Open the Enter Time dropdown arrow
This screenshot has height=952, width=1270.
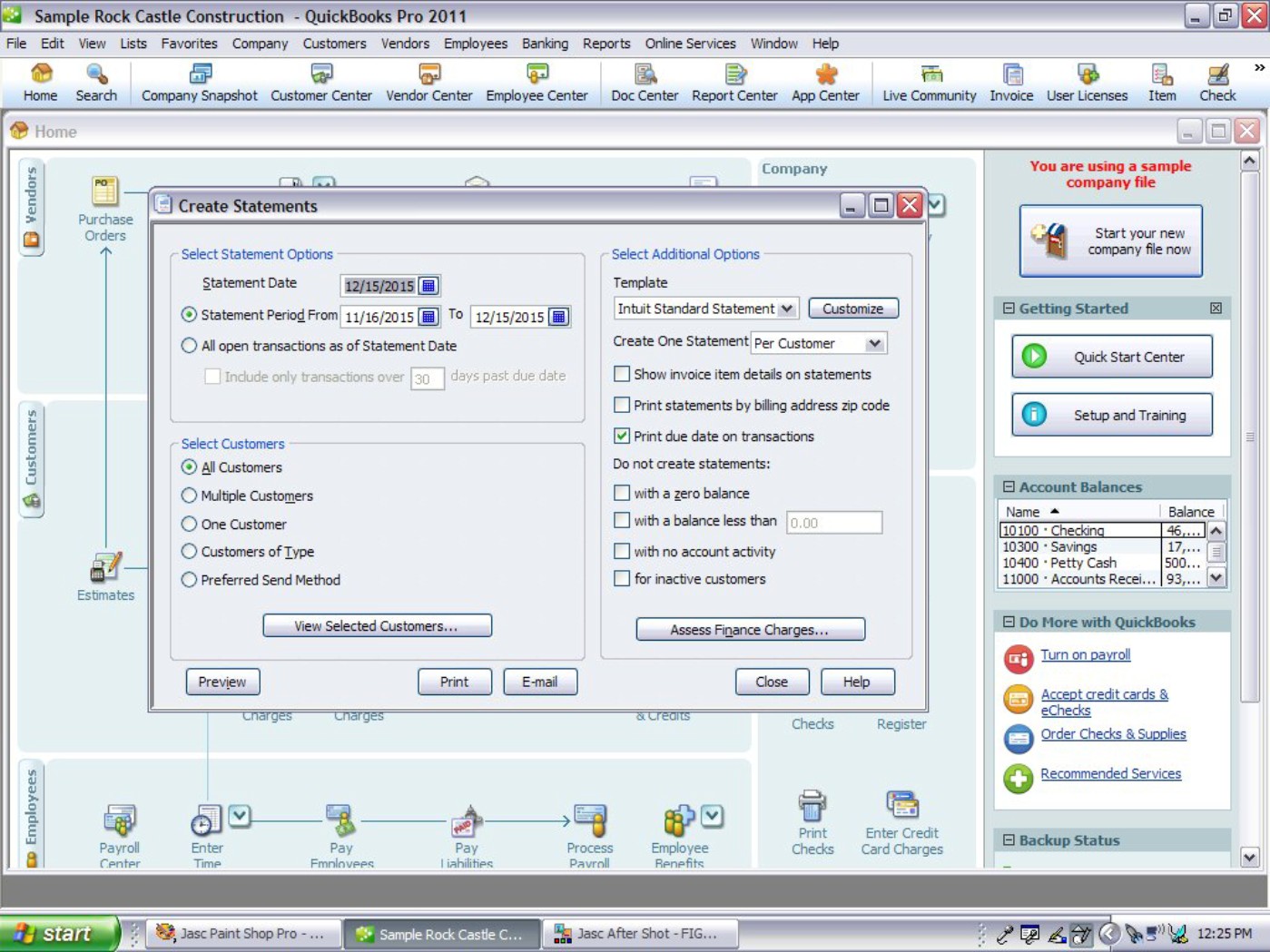click(240, 817)
